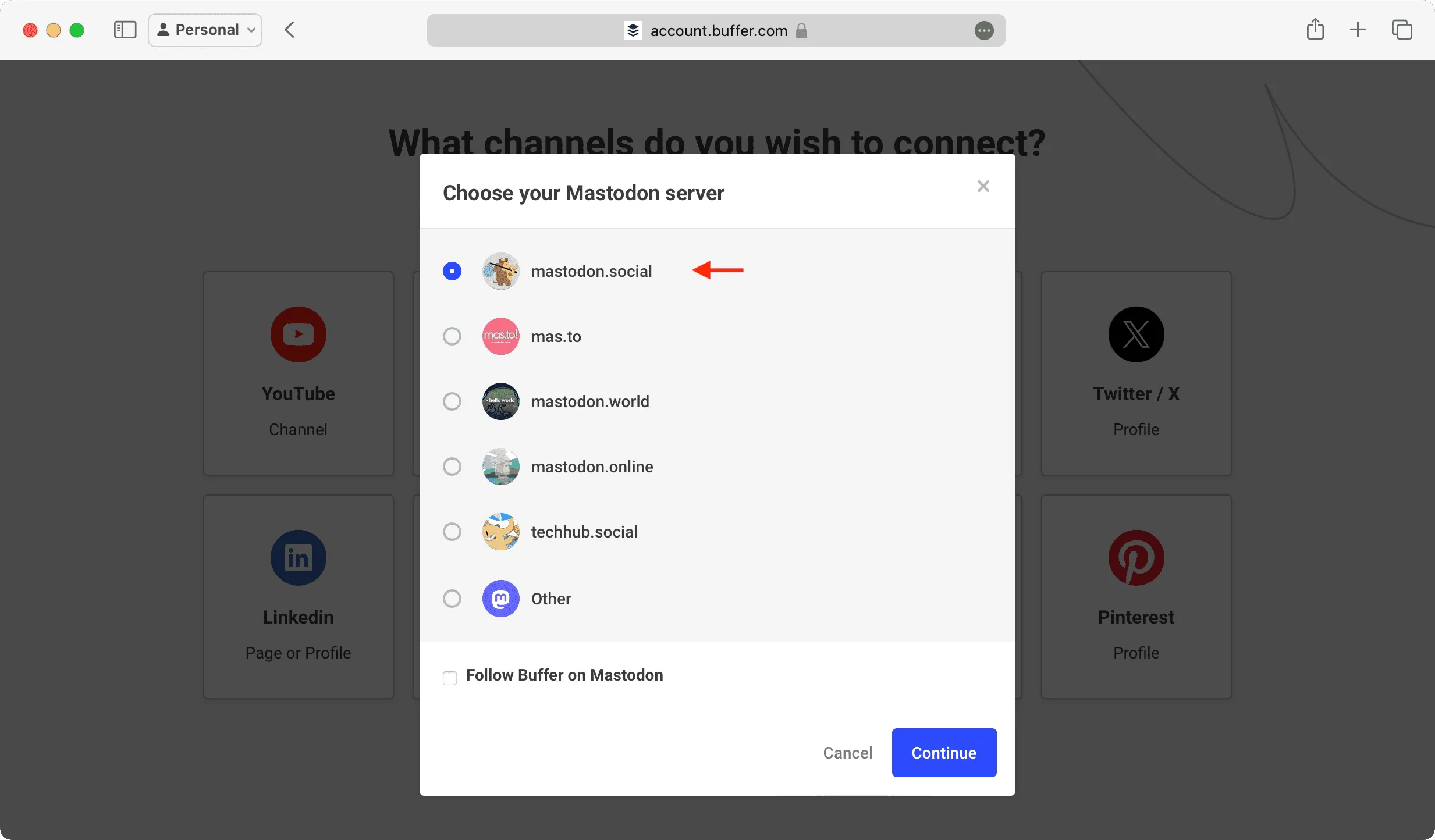Select the techhub.social radio button
The width and height of the screenshot is (1435, 840).
tap(452, 531)
